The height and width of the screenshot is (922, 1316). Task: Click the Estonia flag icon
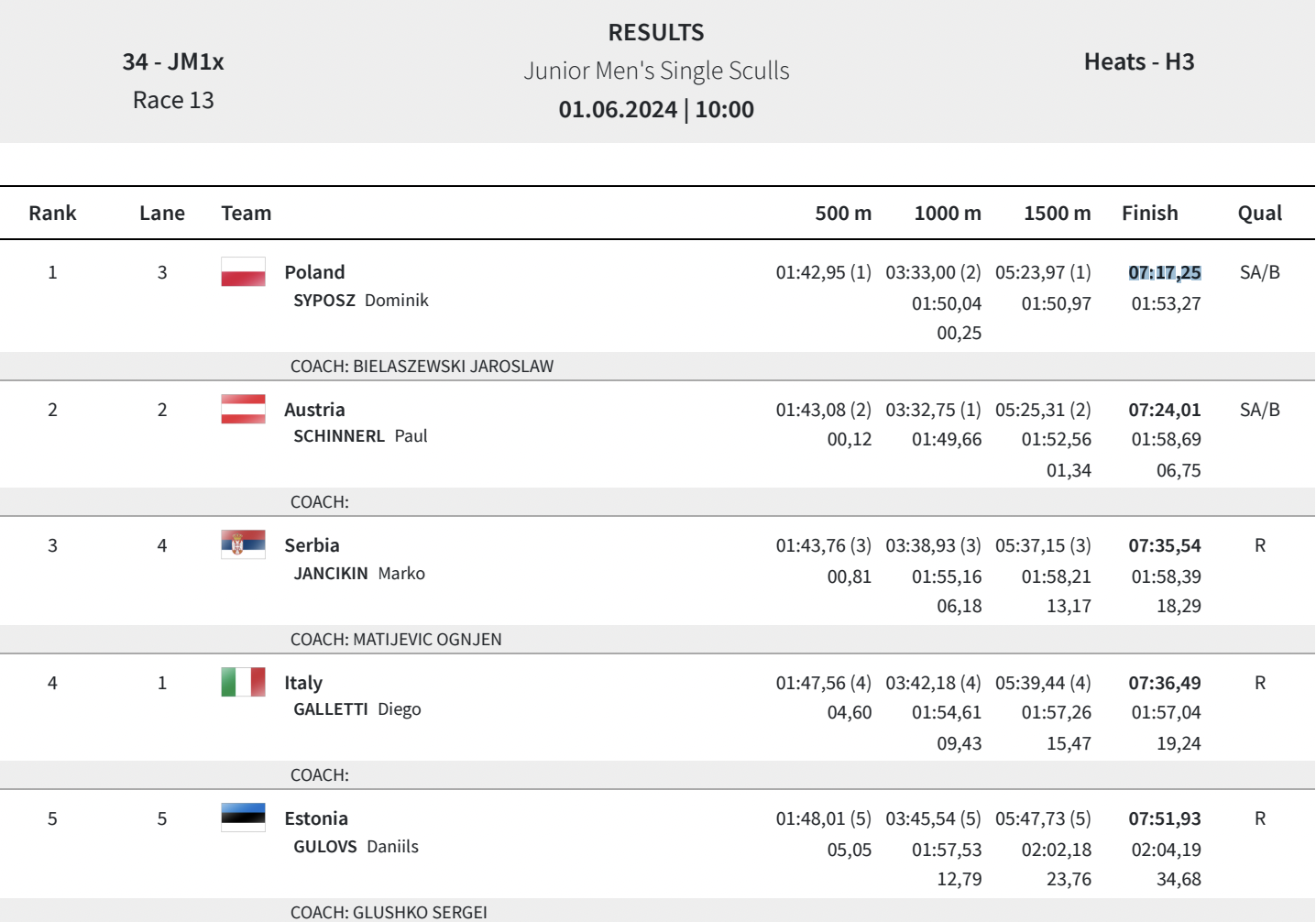pyautogui.click(x=243, y=818)
